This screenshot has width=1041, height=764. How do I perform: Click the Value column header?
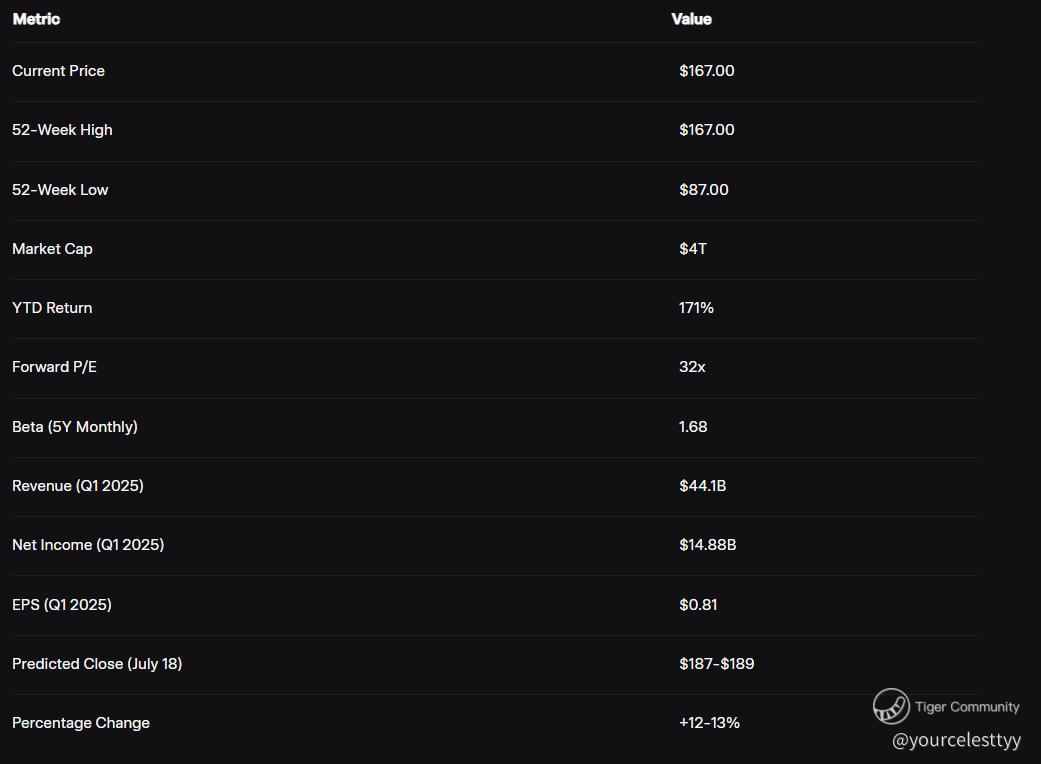pos(691,19)
